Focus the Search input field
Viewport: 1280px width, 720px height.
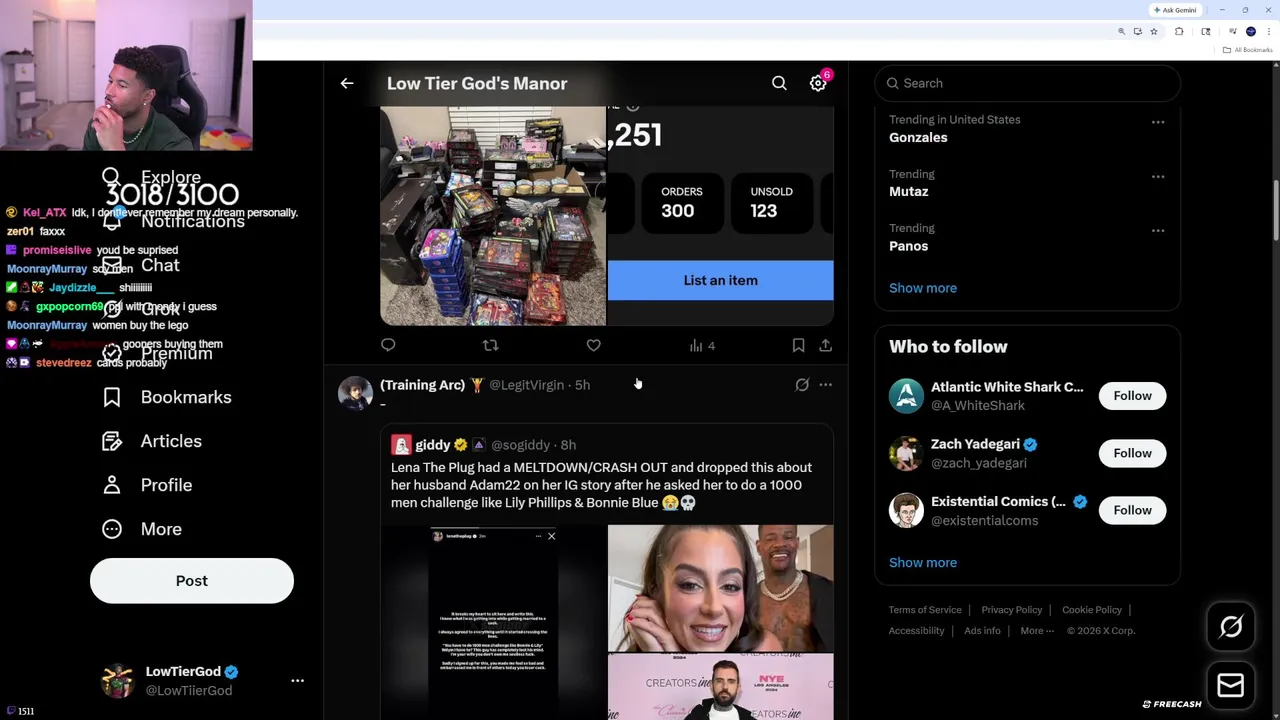click(1027, 83)
